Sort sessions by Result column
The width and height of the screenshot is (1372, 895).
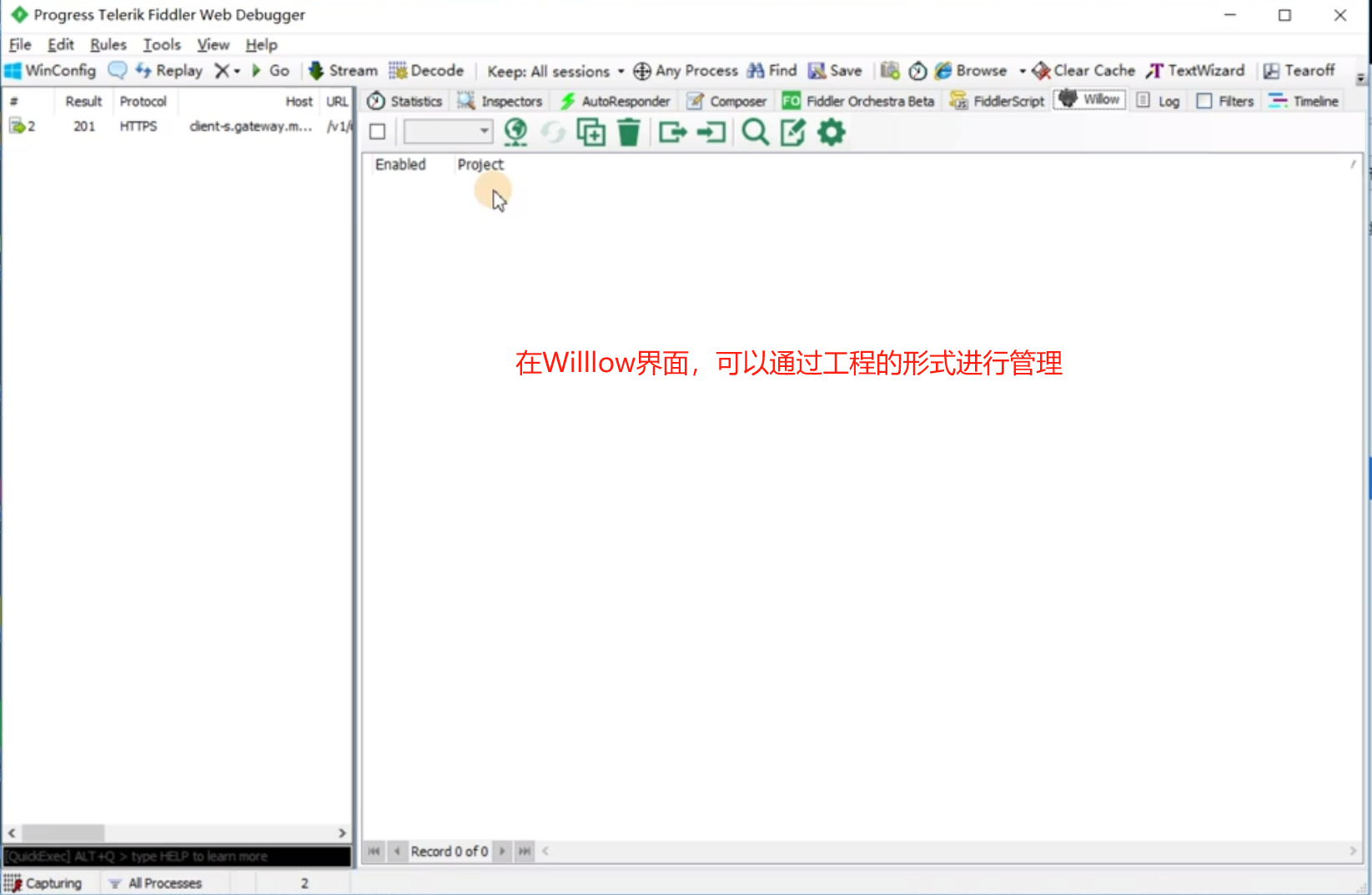click(x=83, y=102)
